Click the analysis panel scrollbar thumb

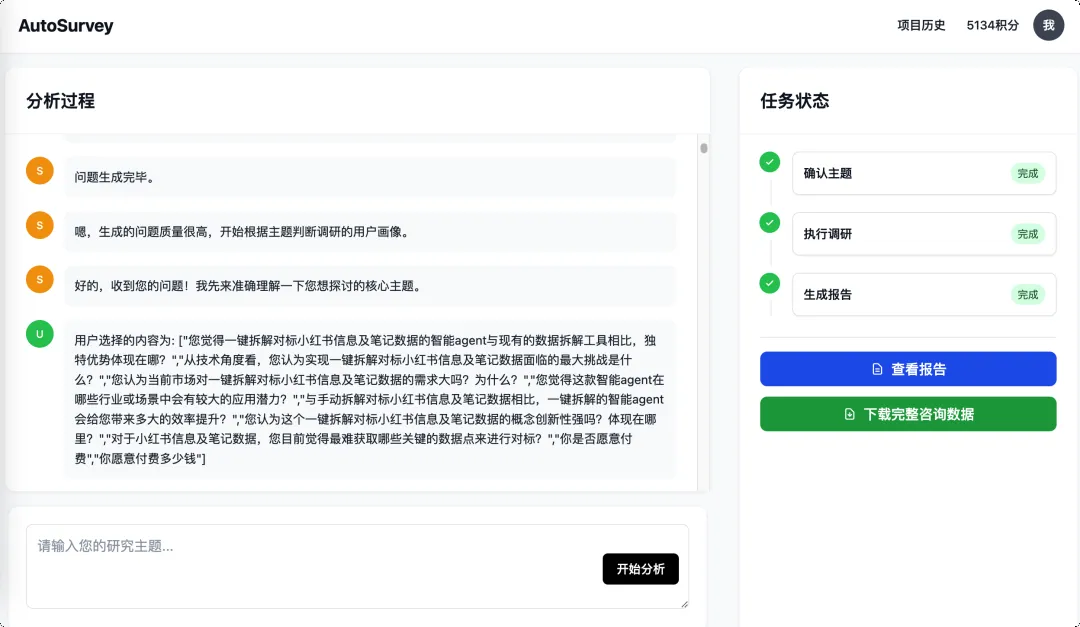point(704,149)
